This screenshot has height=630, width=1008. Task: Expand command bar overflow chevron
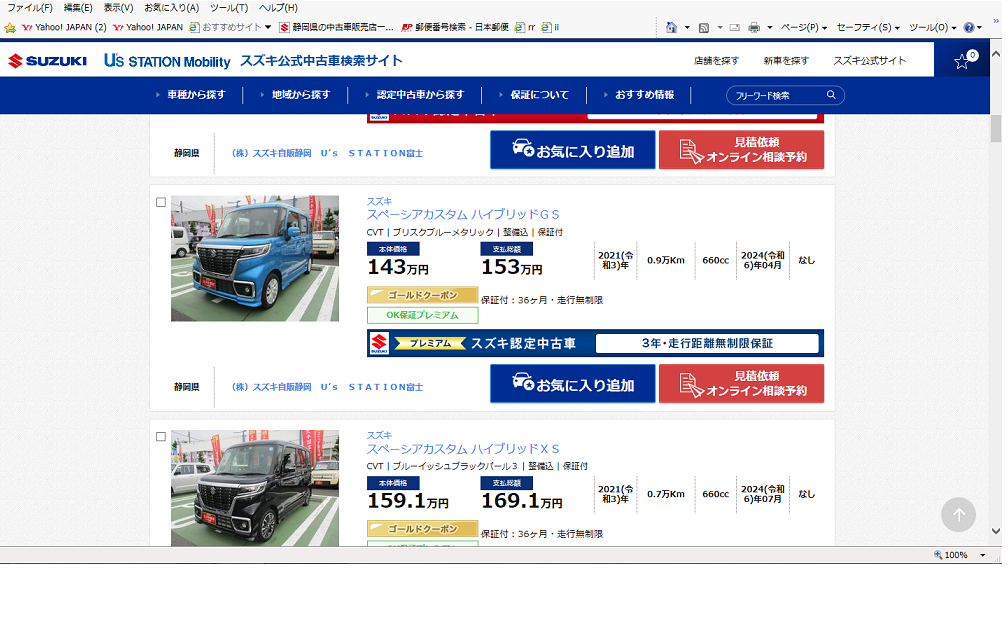click(996, 21)
